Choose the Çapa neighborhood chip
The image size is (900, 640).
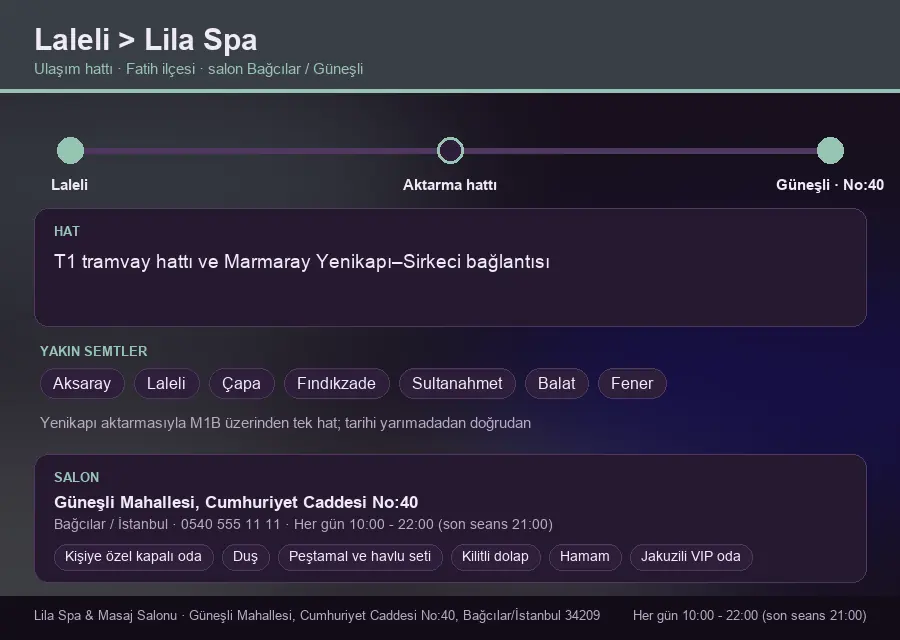[242, 383]
